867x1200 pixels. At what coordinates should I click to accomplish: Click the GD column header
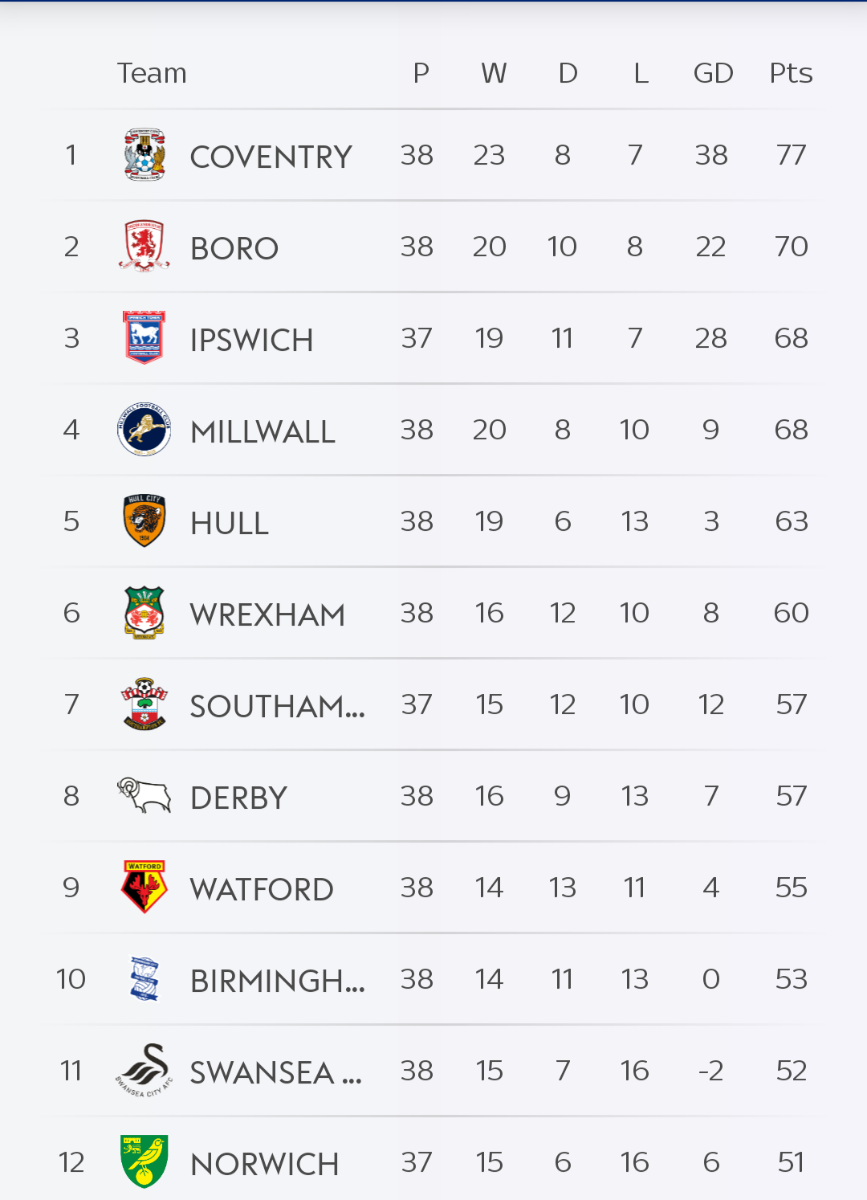pyautogui.click(x=713, y=74)
